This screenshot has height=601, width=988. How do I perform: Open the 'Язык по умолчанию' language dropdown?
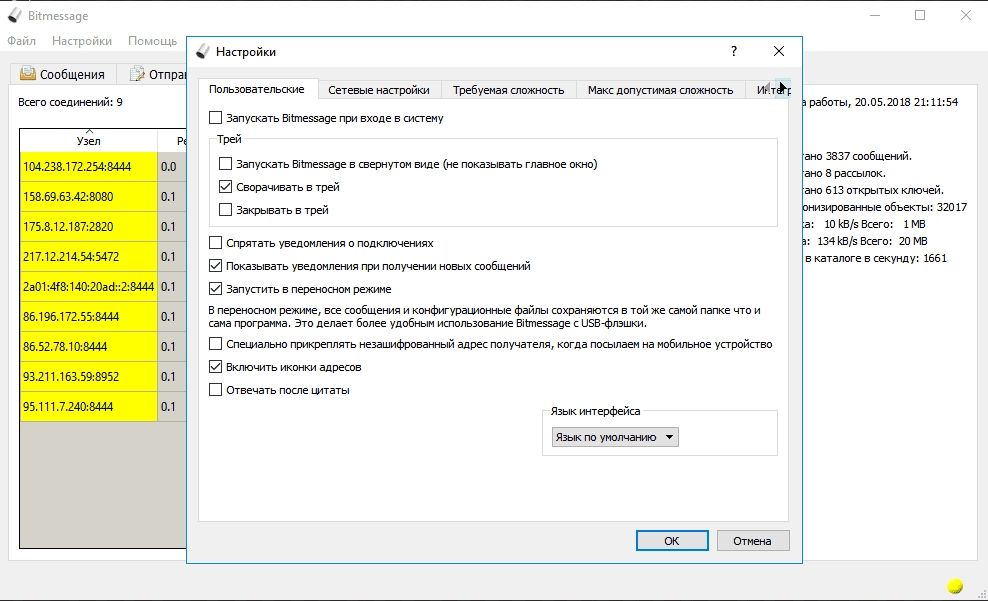click(x=615, y=437)
